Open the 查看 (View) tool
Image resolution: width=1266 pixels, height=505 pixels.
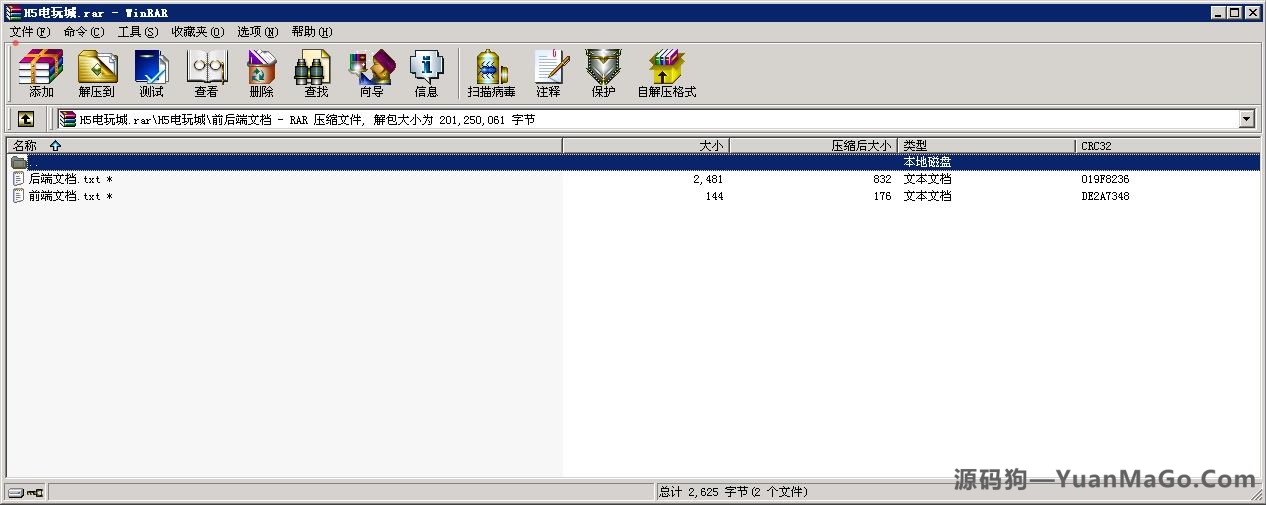[206, 74]
